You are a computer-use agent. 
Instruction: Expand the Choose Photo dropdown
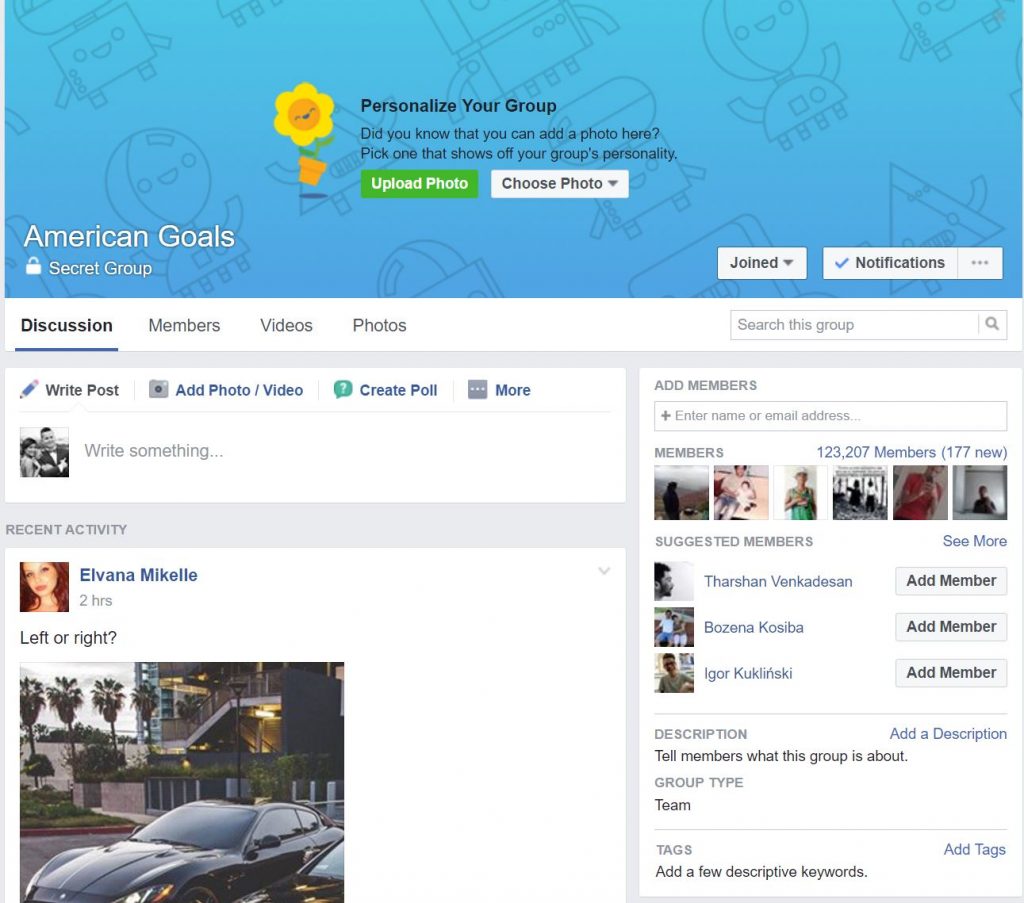(x=559, y=184)
